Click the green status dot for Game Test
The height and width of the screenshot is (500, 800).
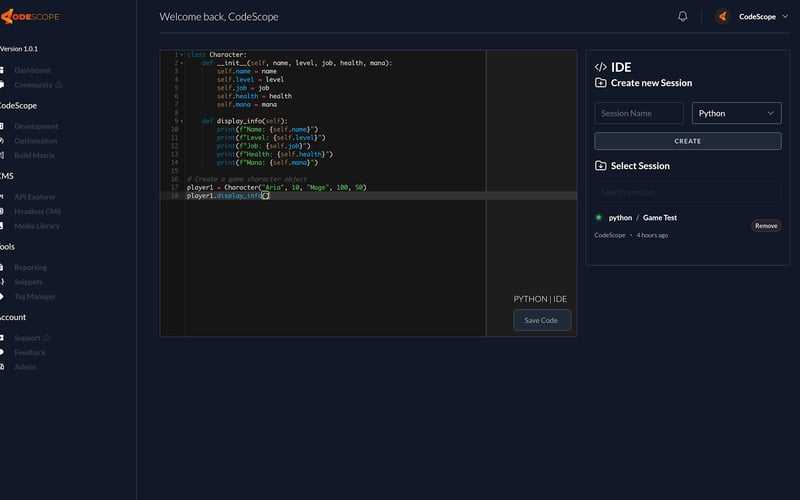[x=598, y=217]
